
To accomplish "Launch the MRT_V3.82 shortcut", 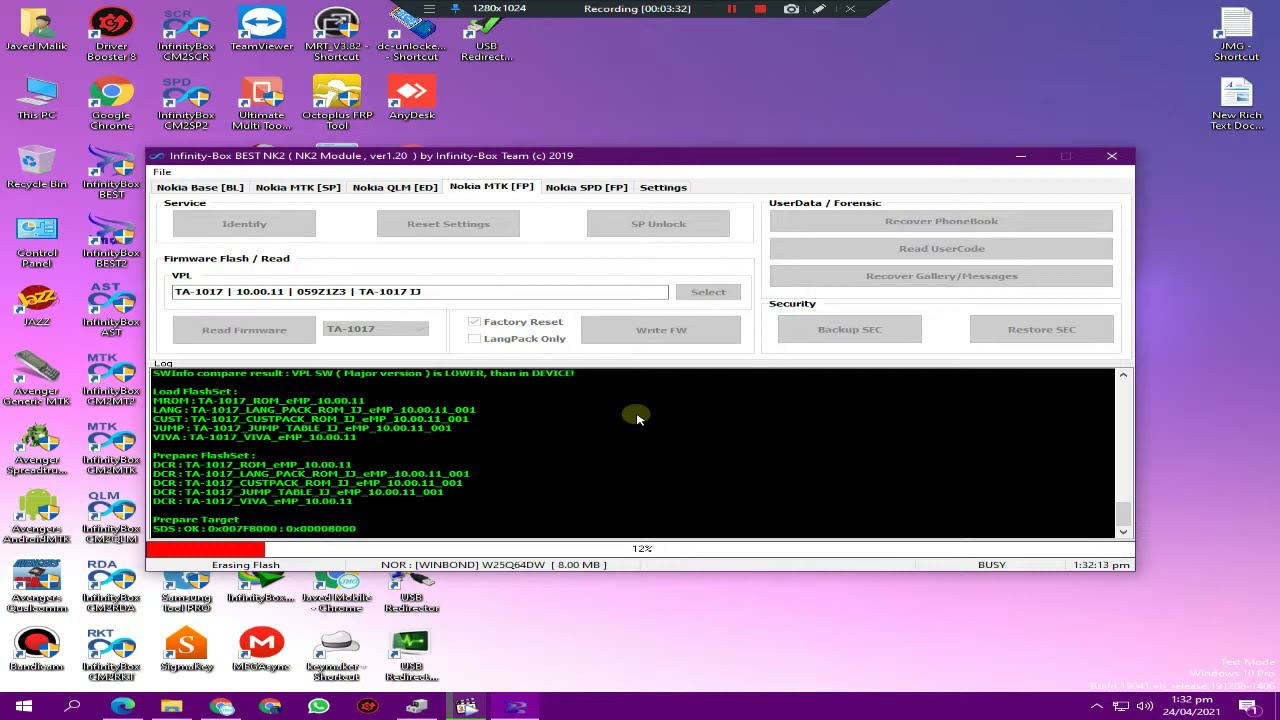I will click(336, 35).
